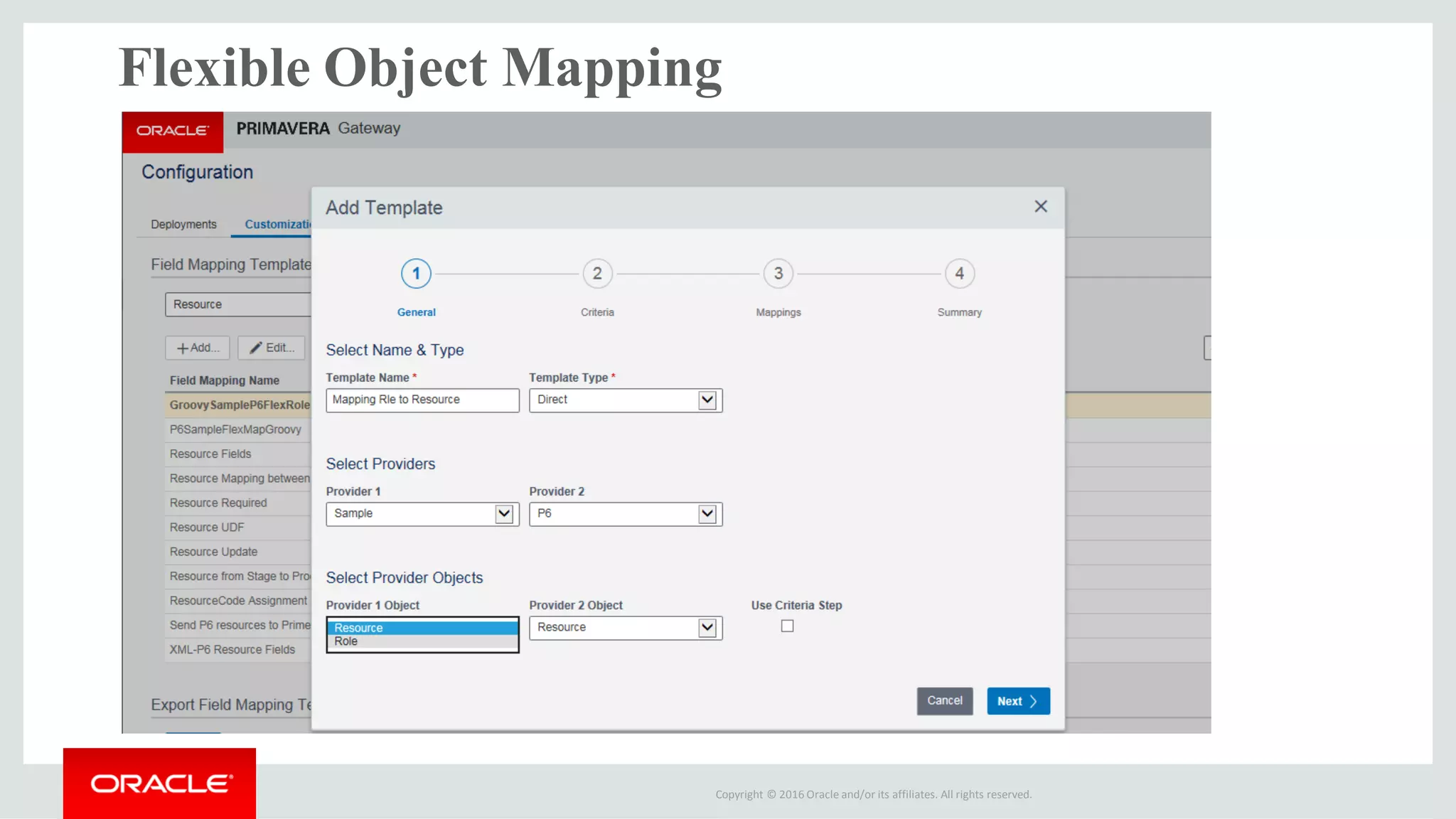Click step 4 Summary circle

point(960,274)
